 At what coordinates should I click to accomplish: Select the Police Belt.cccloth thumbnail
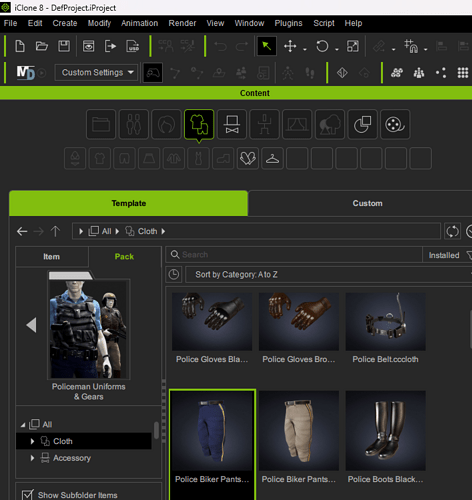[386, 322]
